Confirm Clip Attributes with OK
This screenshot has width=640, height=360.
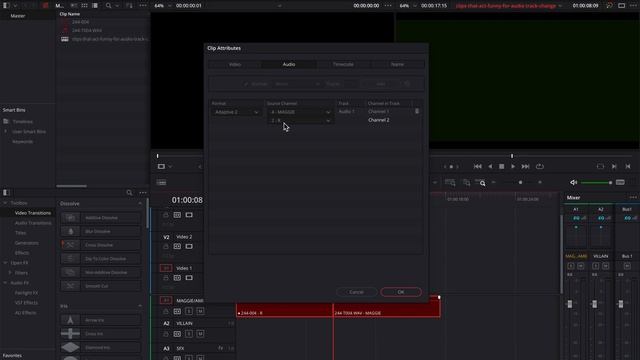pyautogui.click(x=401, y=292)
